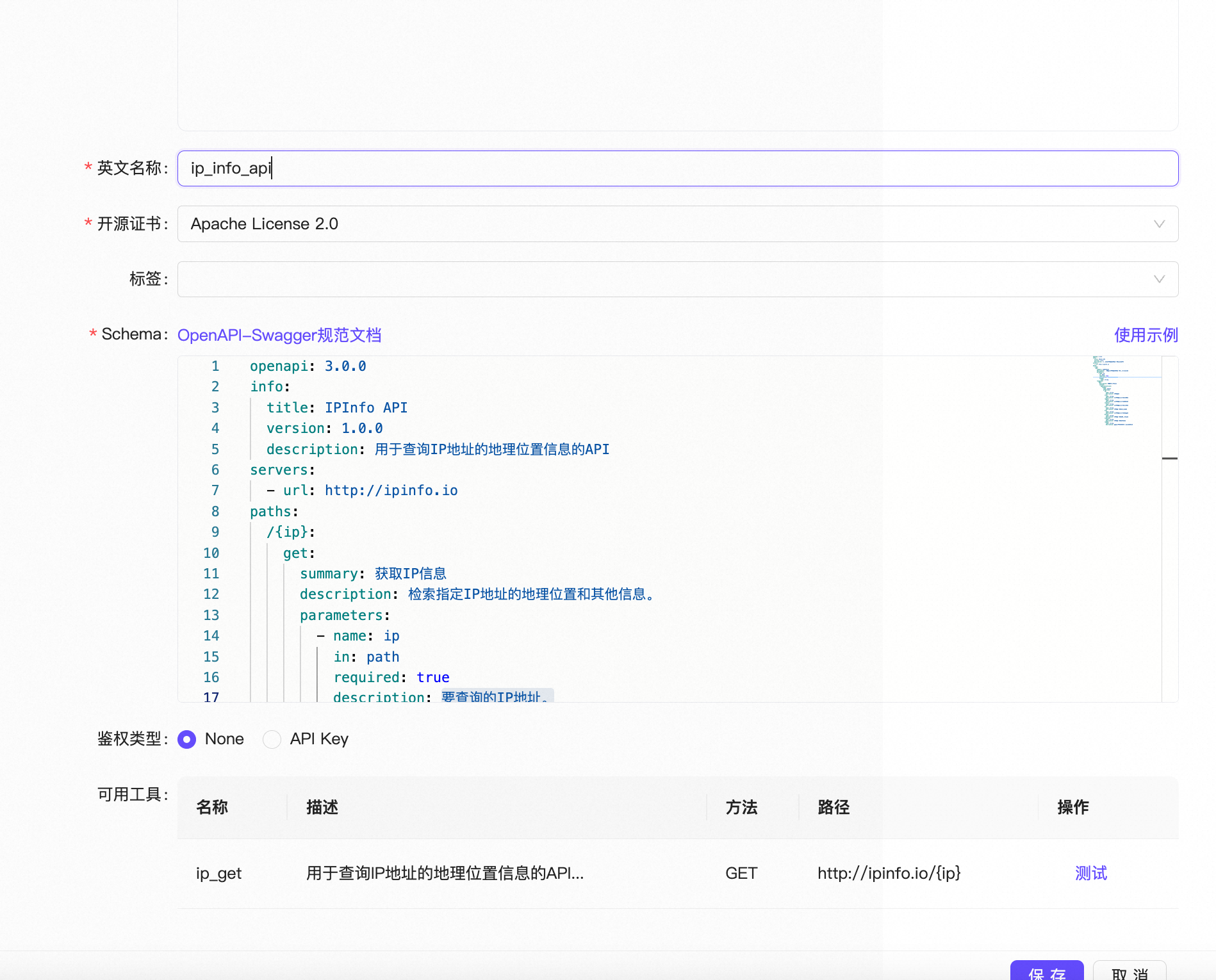
Task: Click the server url http://ipinfo.io line
Action: coord(362,491)
